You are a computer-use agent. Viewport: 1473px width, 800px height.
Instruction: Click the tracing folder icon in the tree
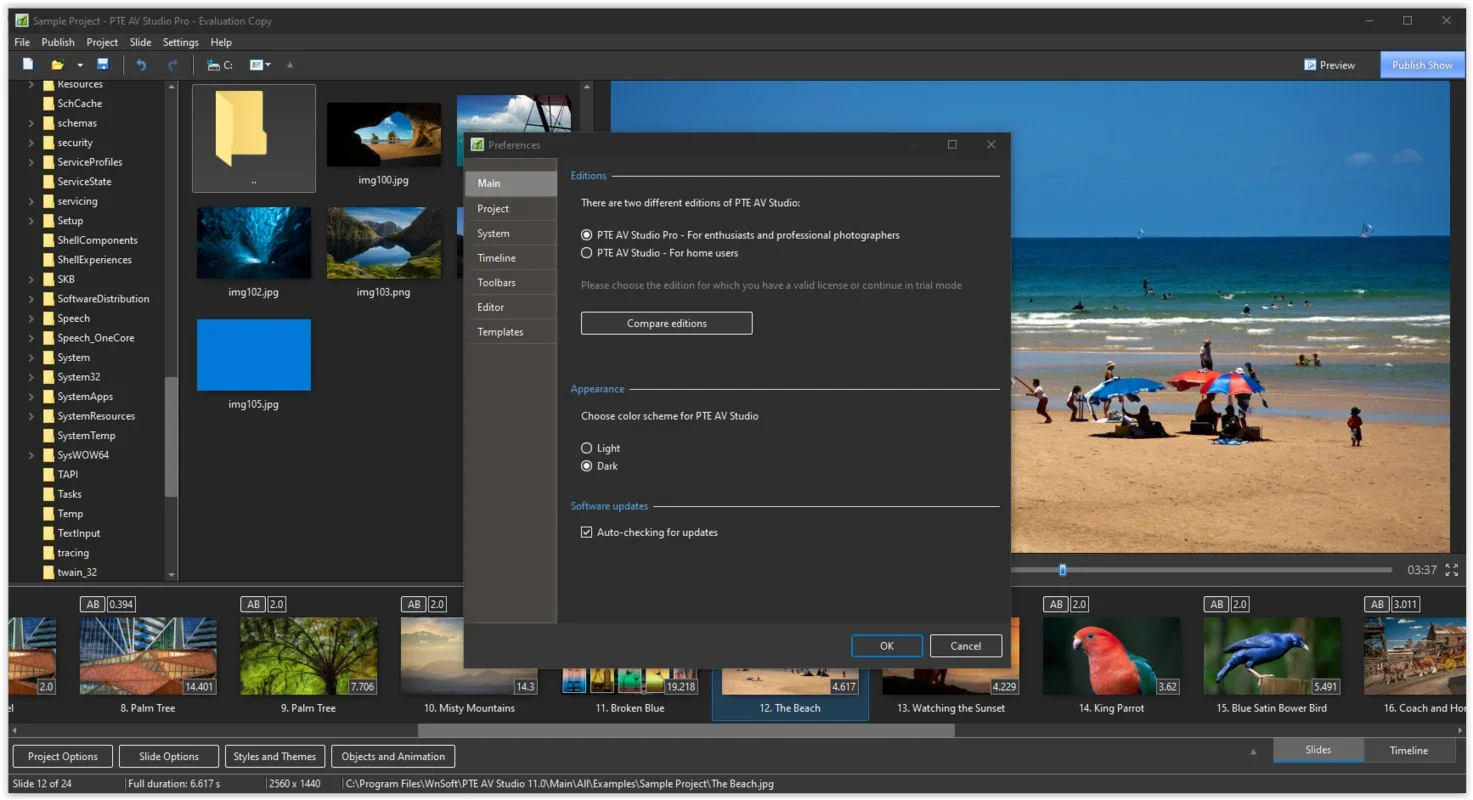(49, 553)
